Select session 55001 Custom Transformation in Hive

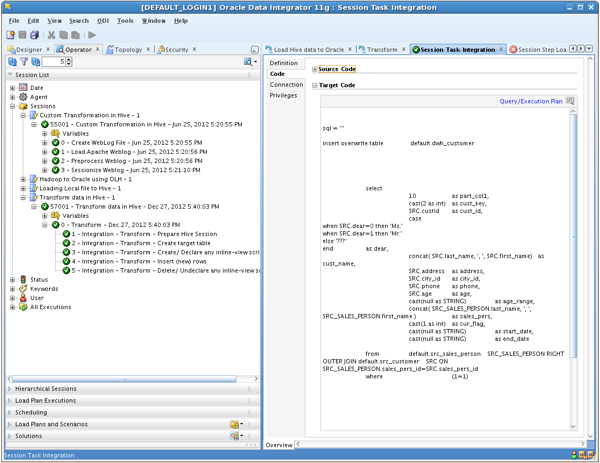[146, 124]
